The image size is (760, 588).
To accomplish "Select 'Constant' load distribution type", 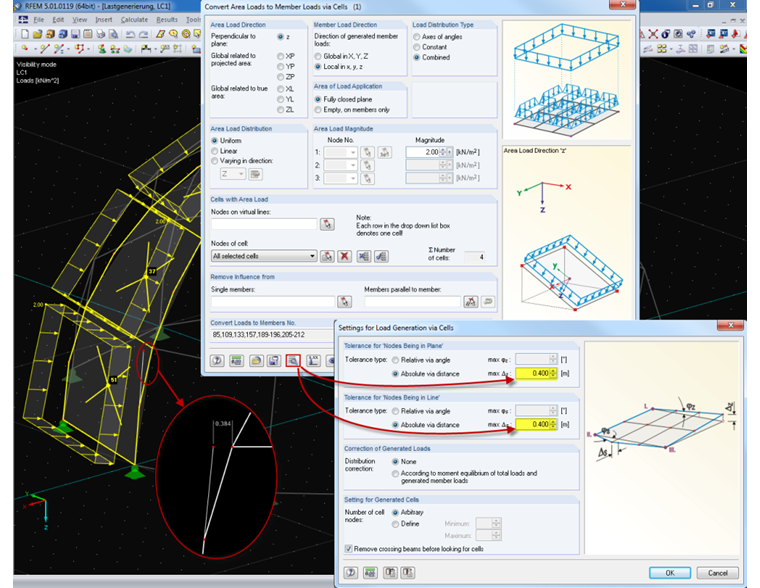I will (416, 47).
